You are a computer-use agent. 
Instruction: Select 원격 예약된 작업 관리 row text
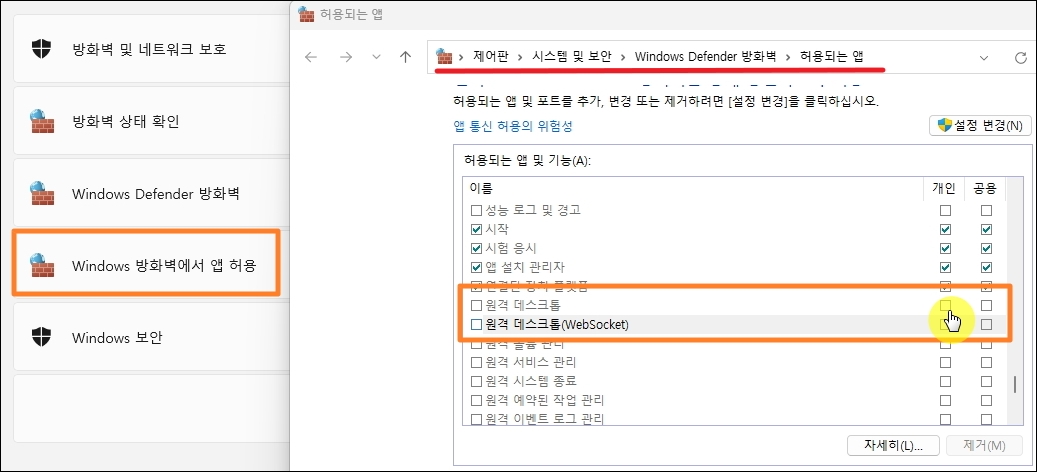click(x=544, y=401)
